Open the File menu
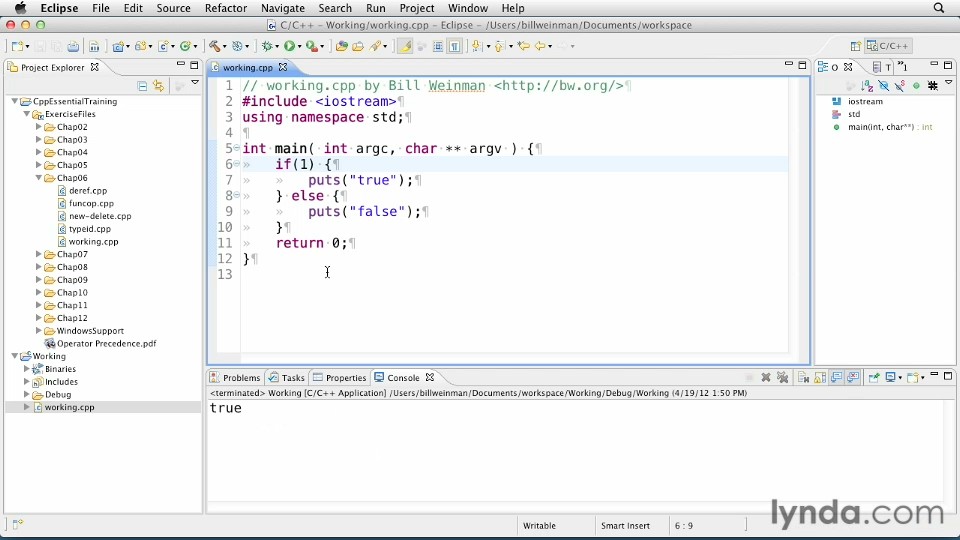960x540 pixels. [100, 8]
